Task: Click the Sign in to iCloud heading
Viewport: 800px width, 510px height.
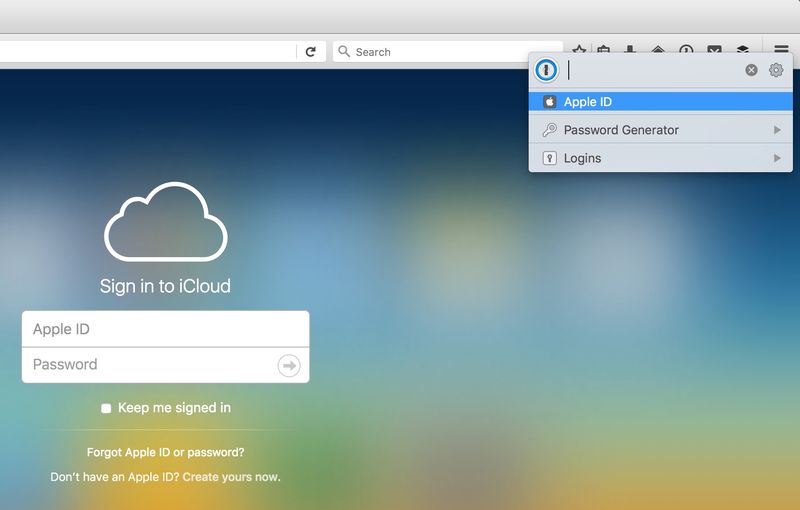Action: [165, 286]
